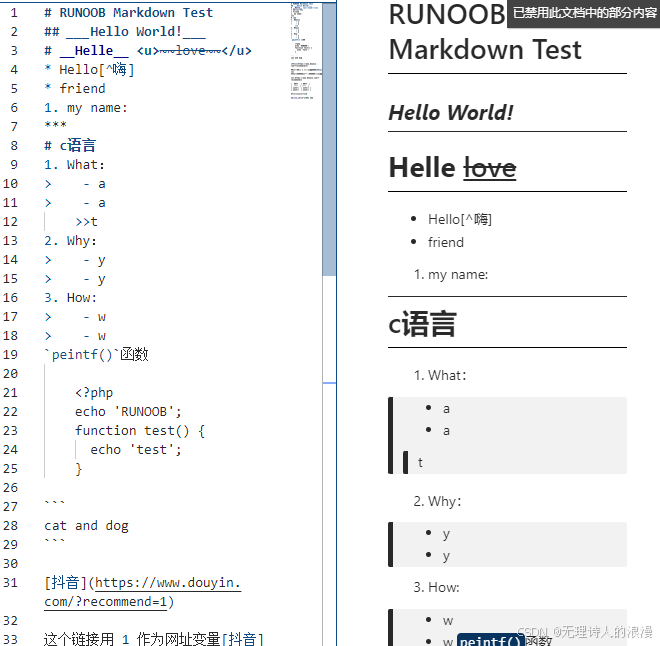The width and height of the screenshot is (660, 646).
Task: Click the 'RUNOOB Markdown Test' preview title
Action: coord(485,32)
